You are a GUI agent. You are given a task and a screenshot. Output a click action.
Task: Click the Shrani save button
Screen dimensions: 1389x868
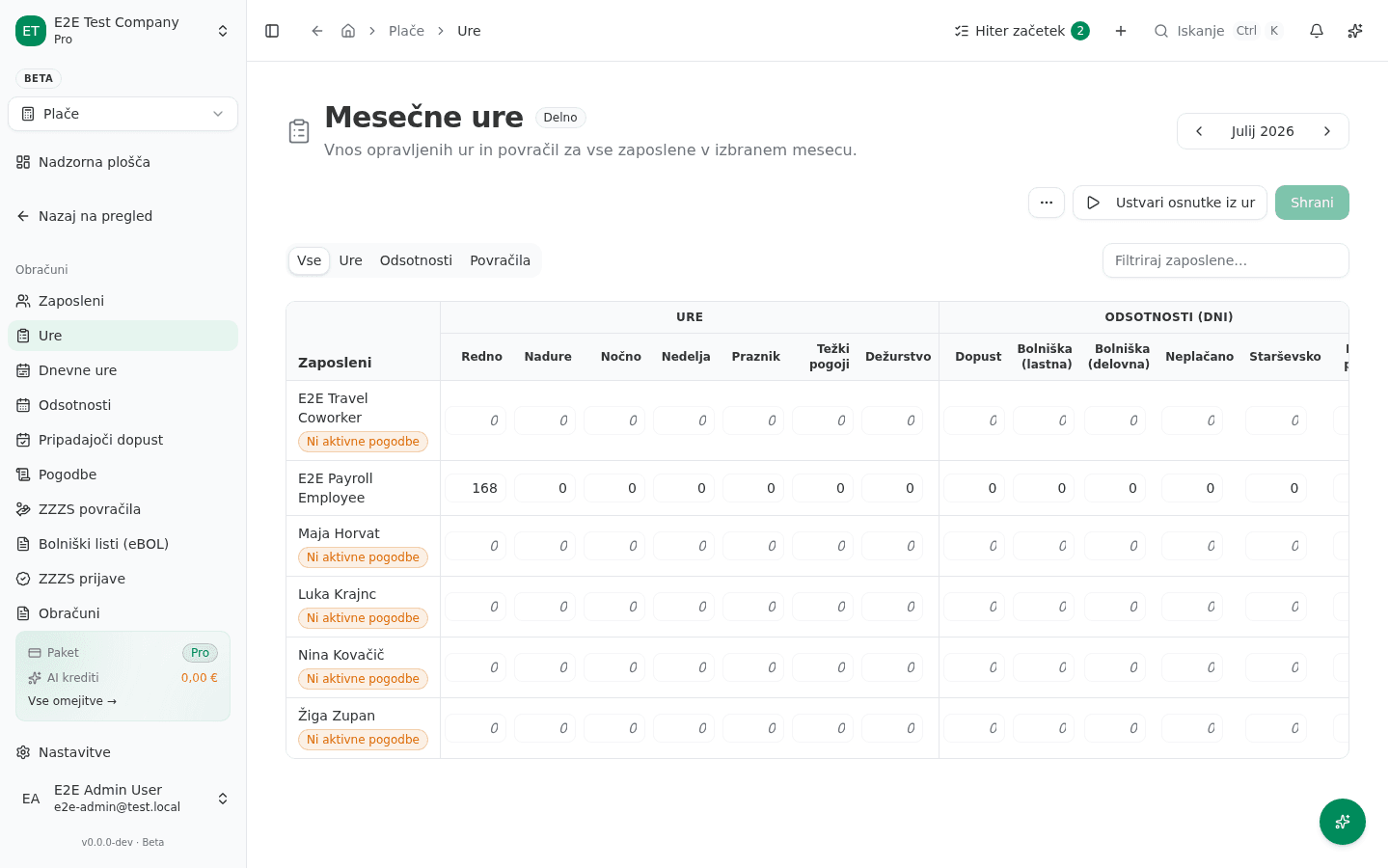pyautogui.click(x=1312, y=203)
